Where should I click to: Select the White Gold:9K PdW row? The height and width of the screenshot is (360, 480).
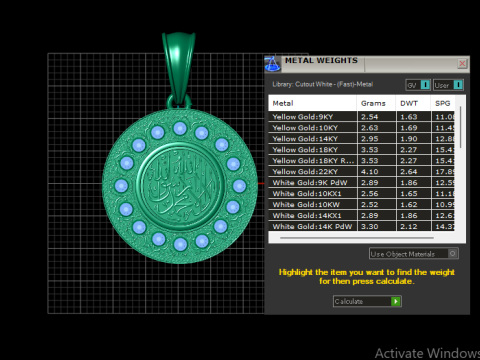361,183
